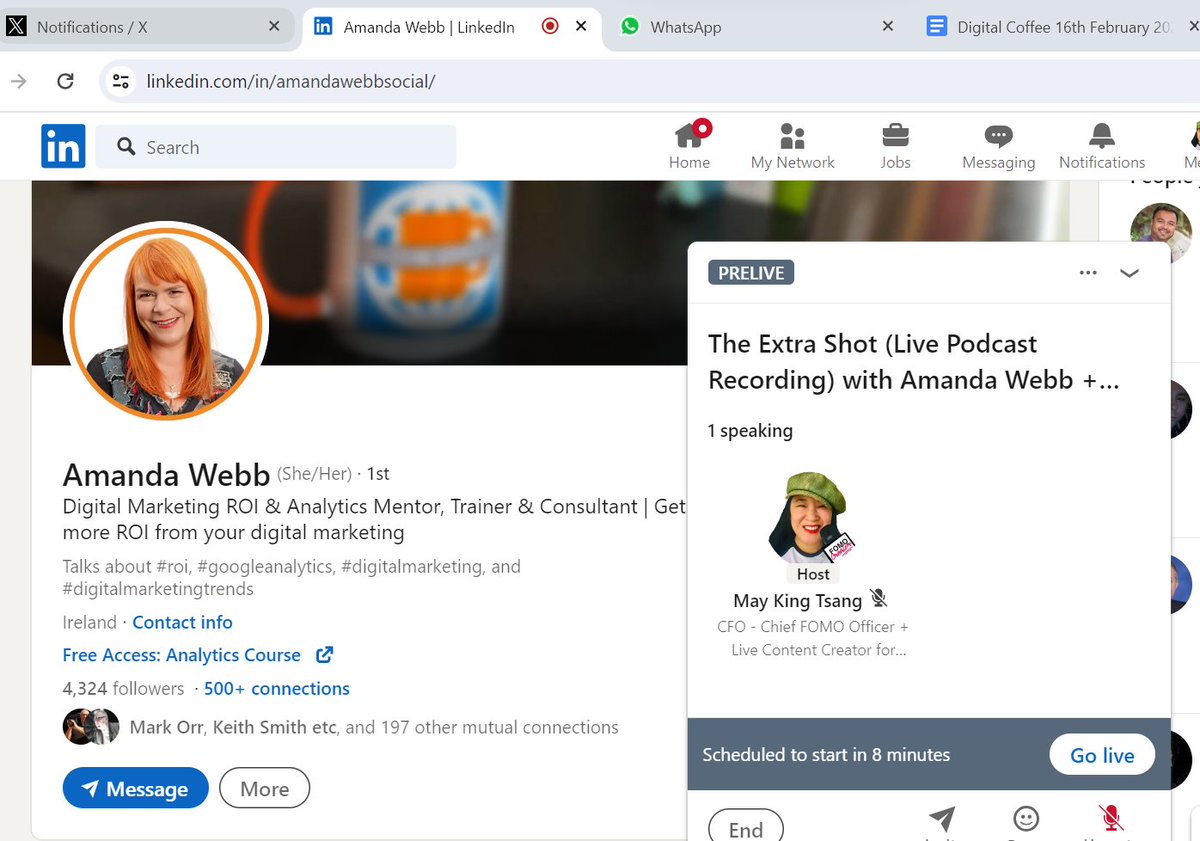The width and height of the screenshot is (1200, 841).
Task: Click the CFO - Chief FOMO Officer description
Action: tap(812, 638)
